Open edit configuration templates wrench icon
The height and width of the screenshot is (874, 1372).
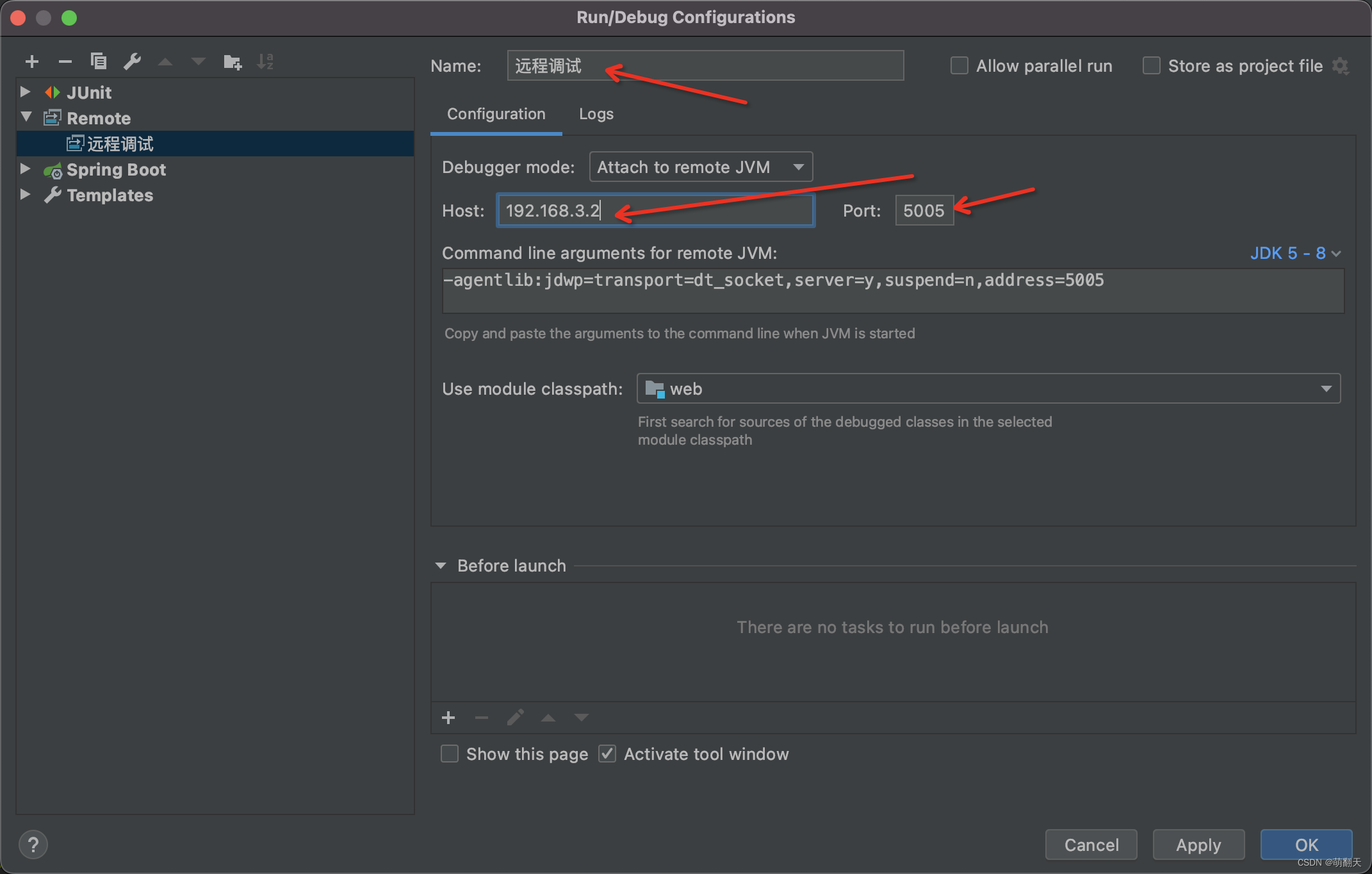pos(133,62)
